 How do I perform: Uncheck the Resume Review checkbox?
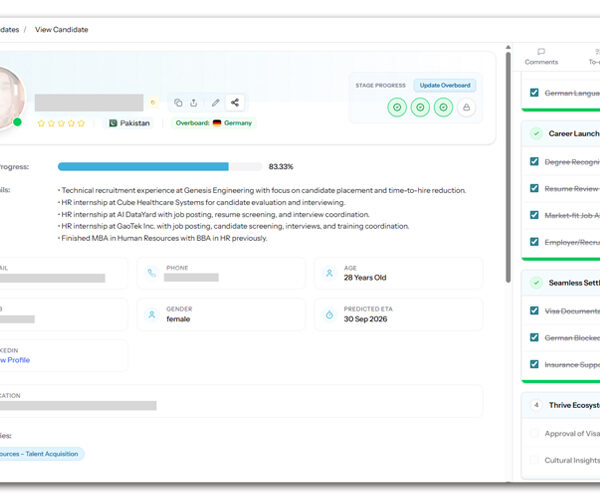pyautogui.click(x=534, y=188)
